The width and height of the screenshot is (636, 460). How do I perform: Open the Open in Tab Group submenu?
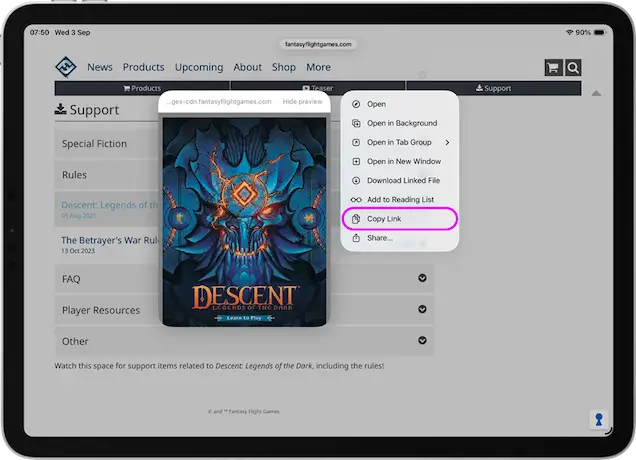400,142
